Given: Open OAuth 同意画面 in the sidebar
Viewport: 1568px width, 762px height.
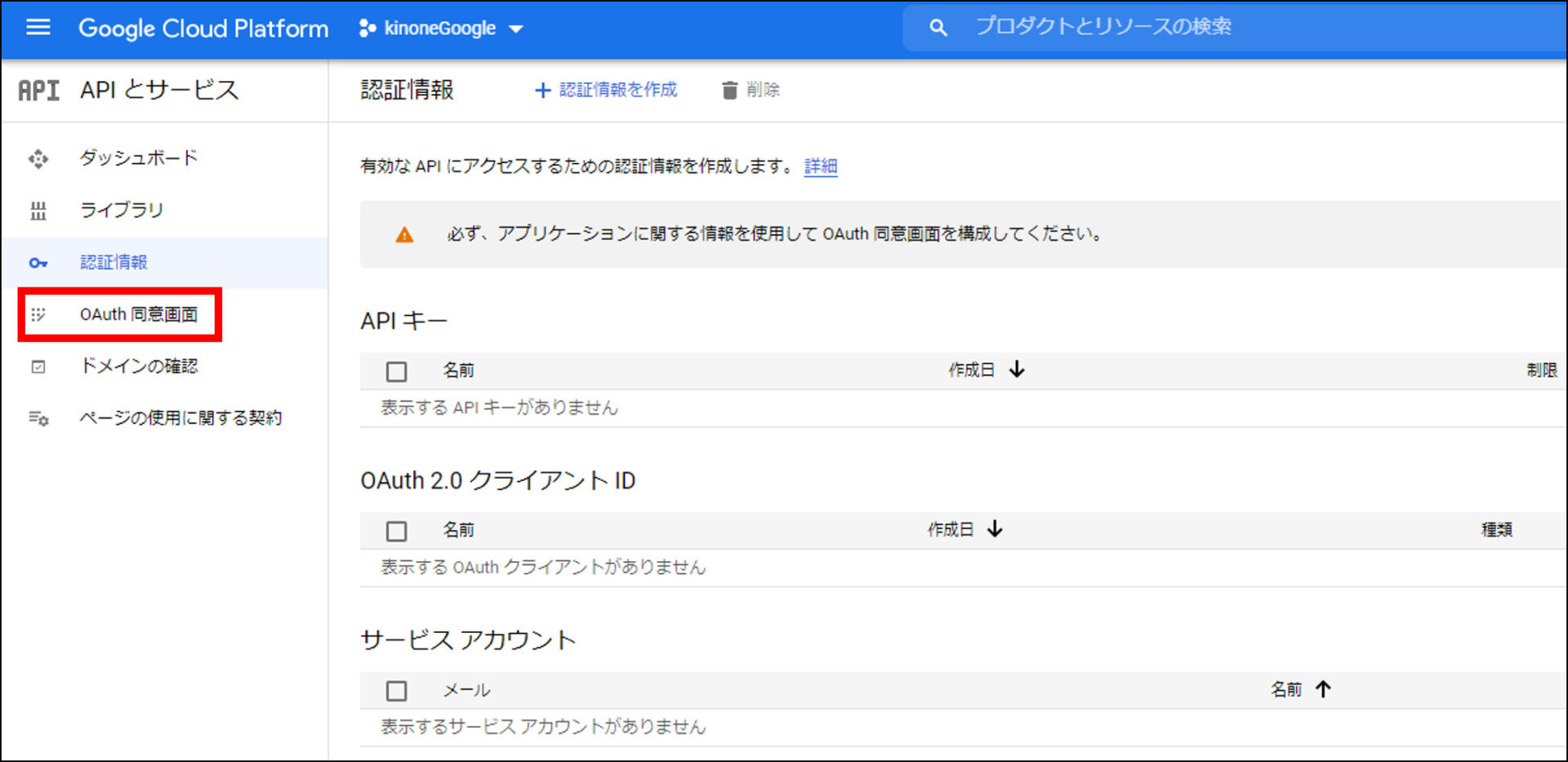Looking at the screenshot, I should (x=139, y=314).
